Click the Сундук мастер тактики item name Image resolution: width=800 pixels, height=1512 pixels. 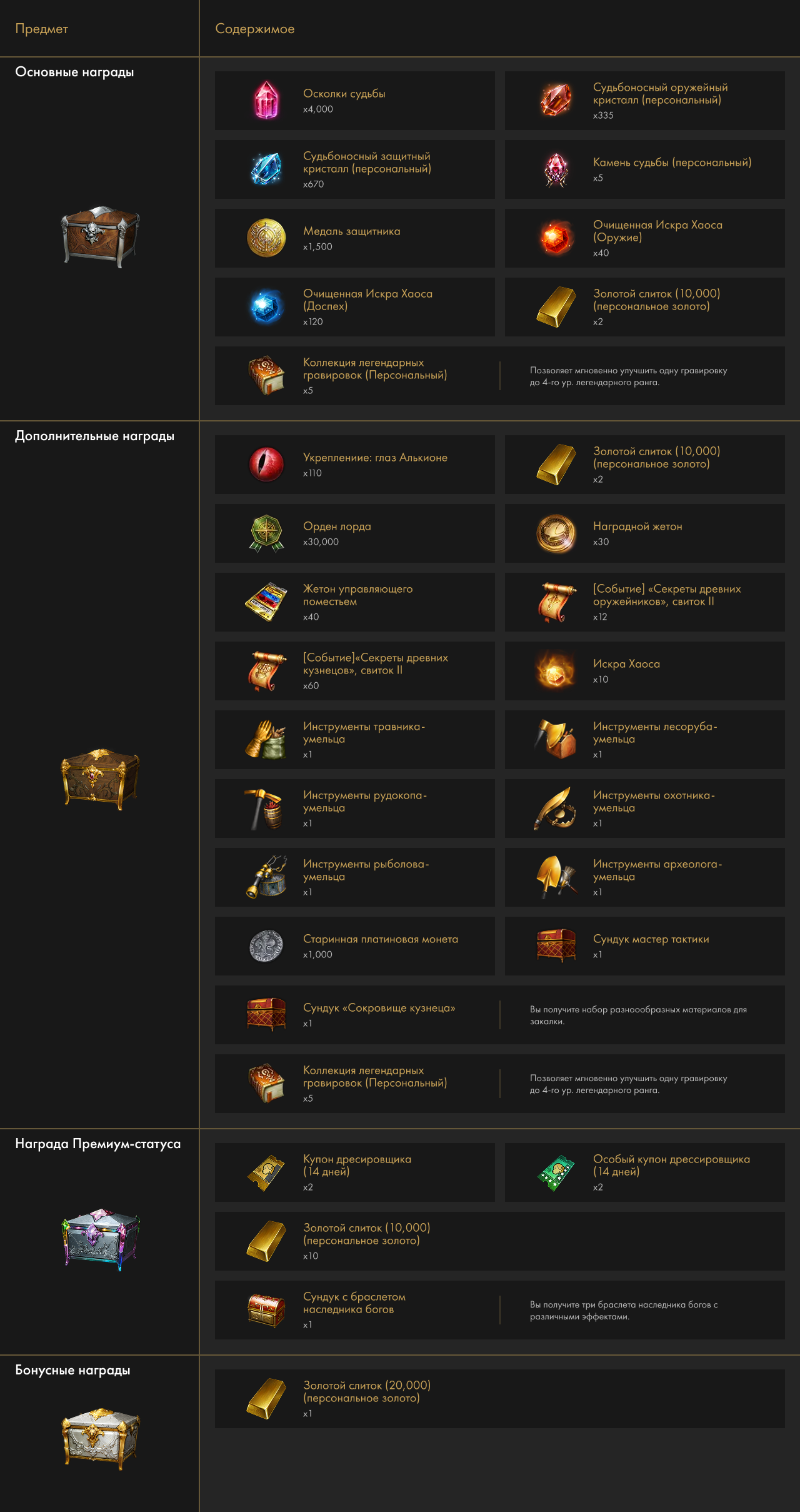coord(651,939)
